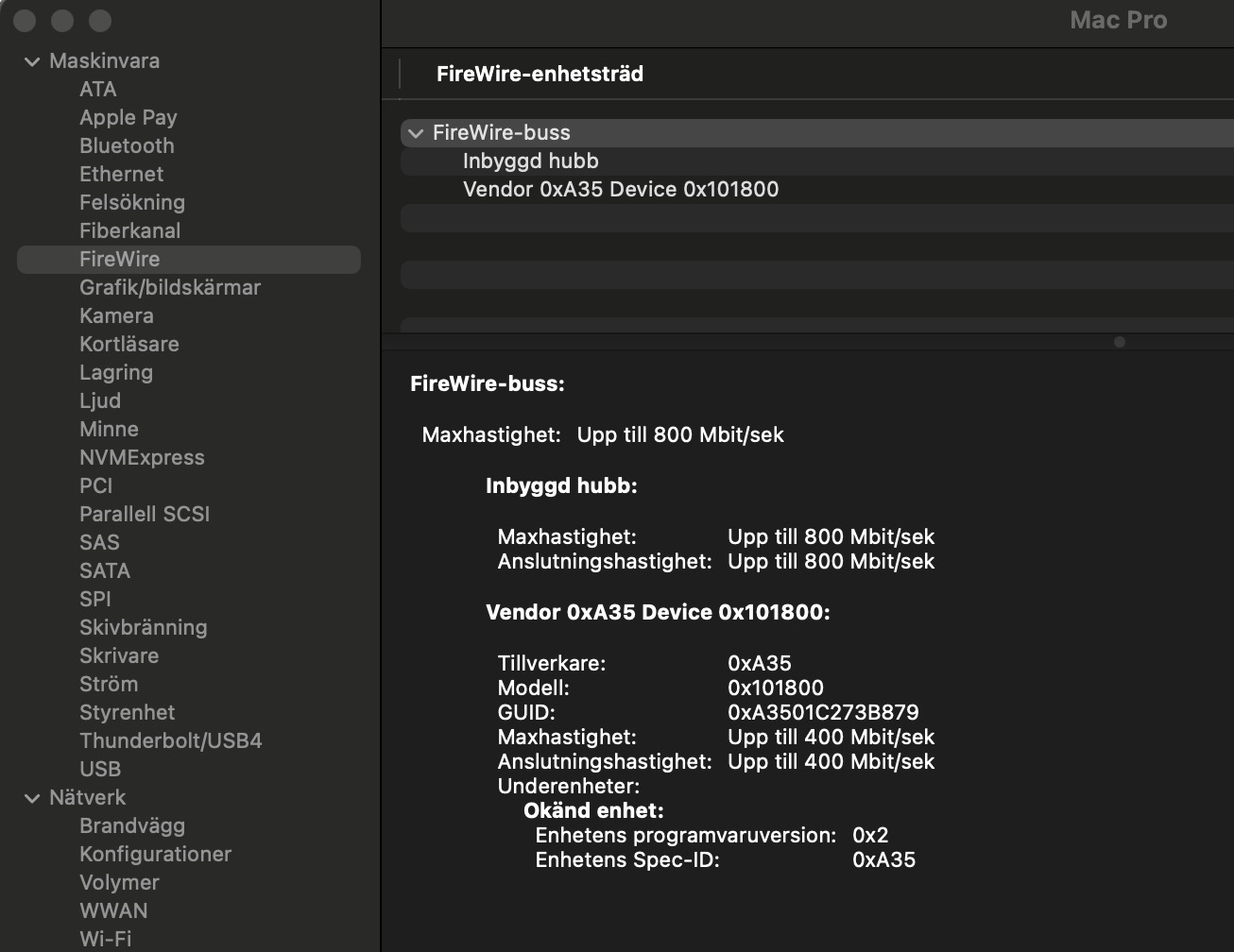Minimize the Mac Pro window
The height and width of the screenshot is (952, 1234).
62,20
